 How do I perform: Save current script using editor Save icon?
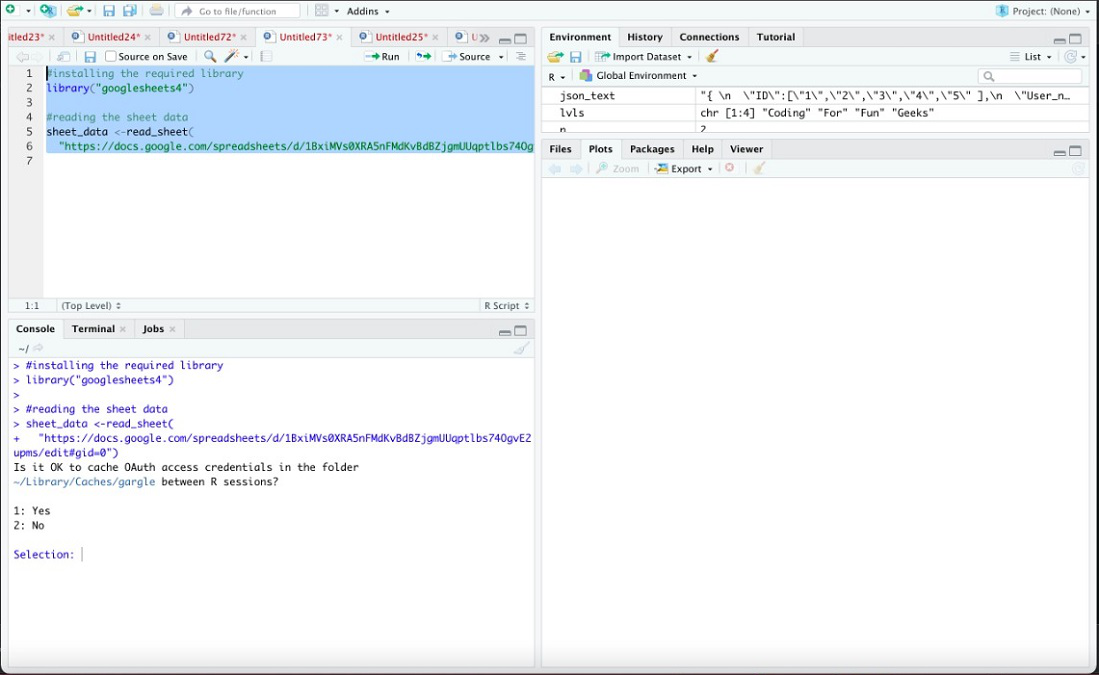[x=90, y=57]
